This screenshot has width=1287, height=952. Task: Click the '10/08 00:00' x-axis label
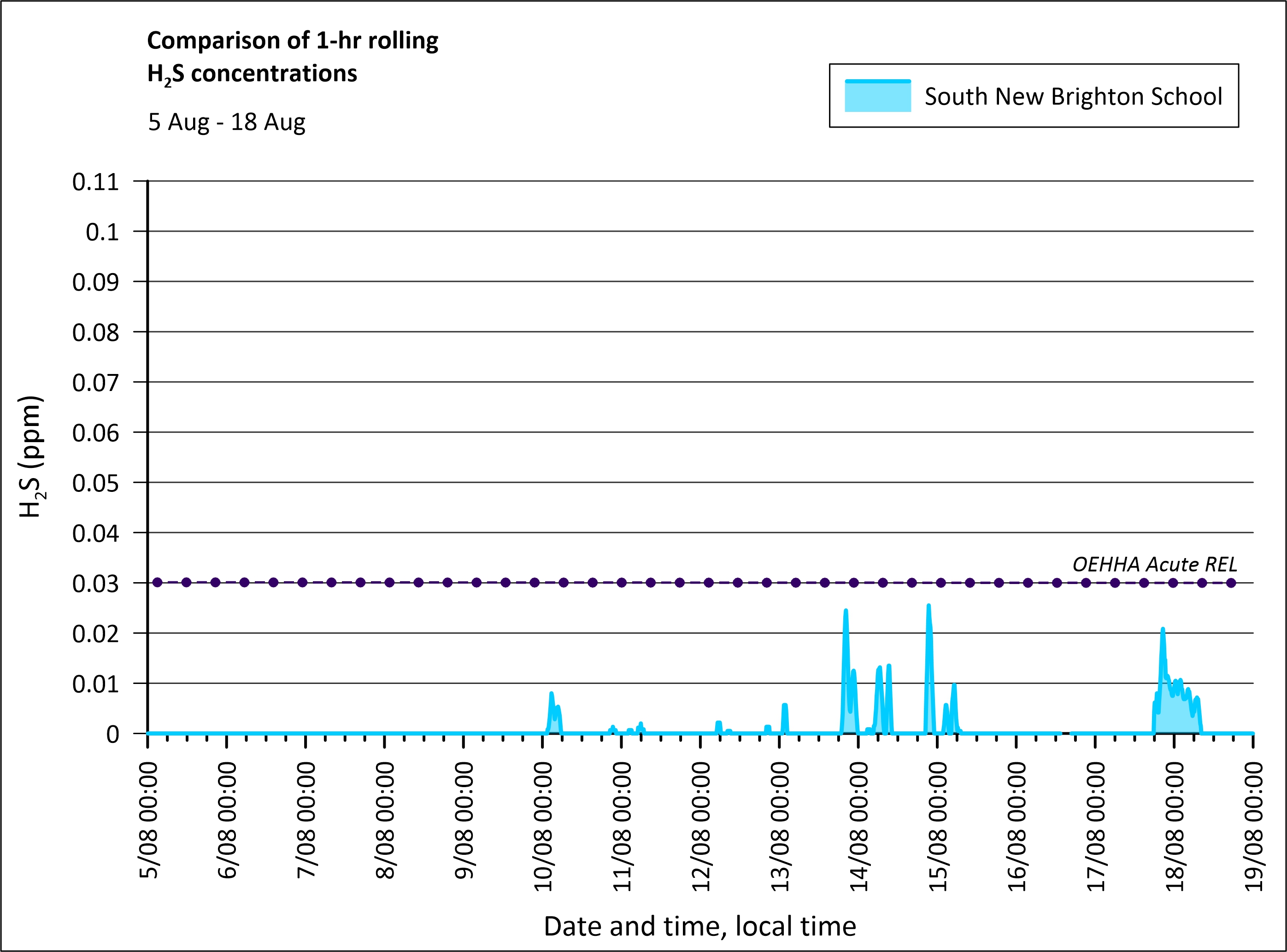pos(544,826)
